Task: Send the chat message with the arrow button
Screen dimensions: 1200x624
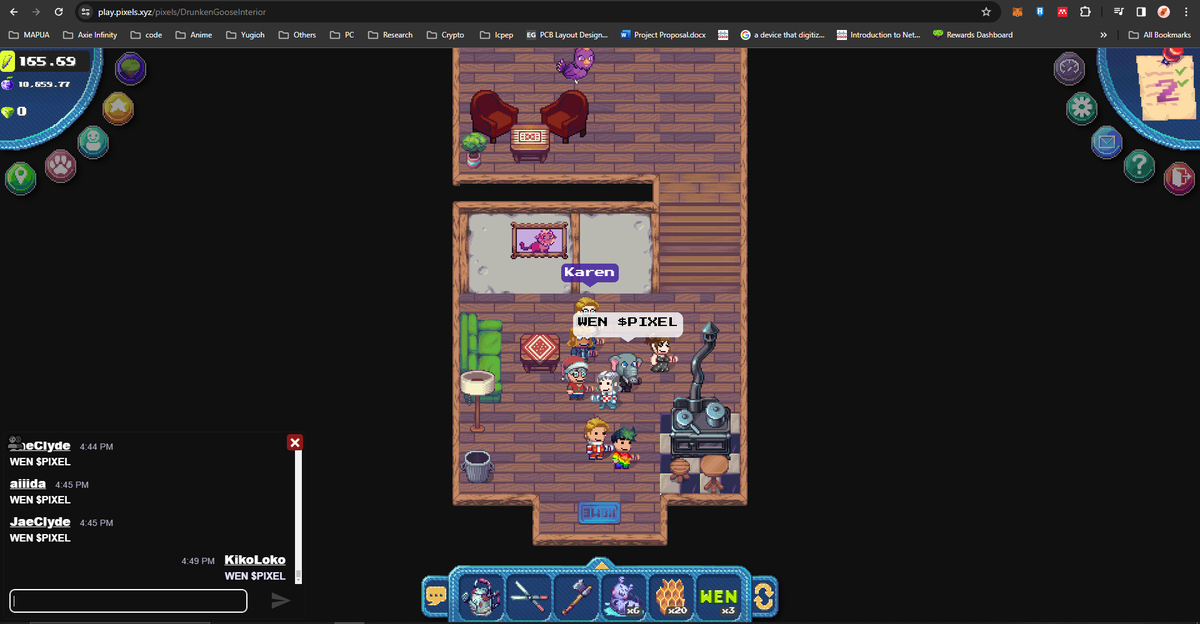Action: 281,600
